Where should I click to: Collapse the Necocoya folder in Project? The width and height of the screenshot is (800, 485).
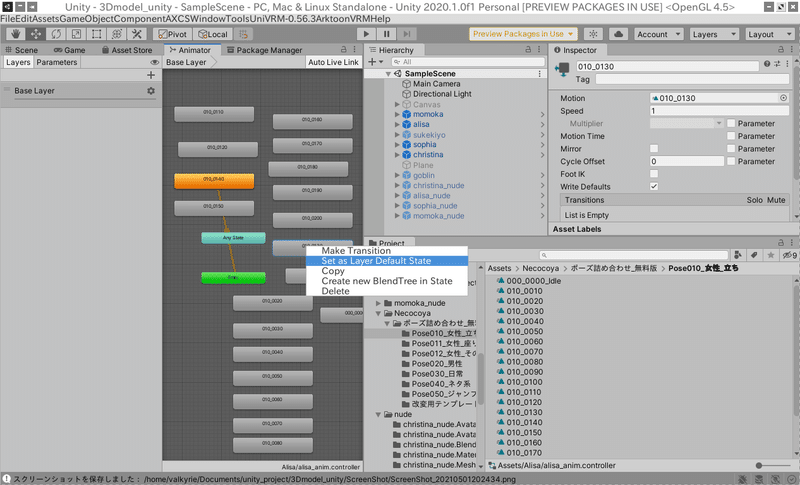(378, 313)
